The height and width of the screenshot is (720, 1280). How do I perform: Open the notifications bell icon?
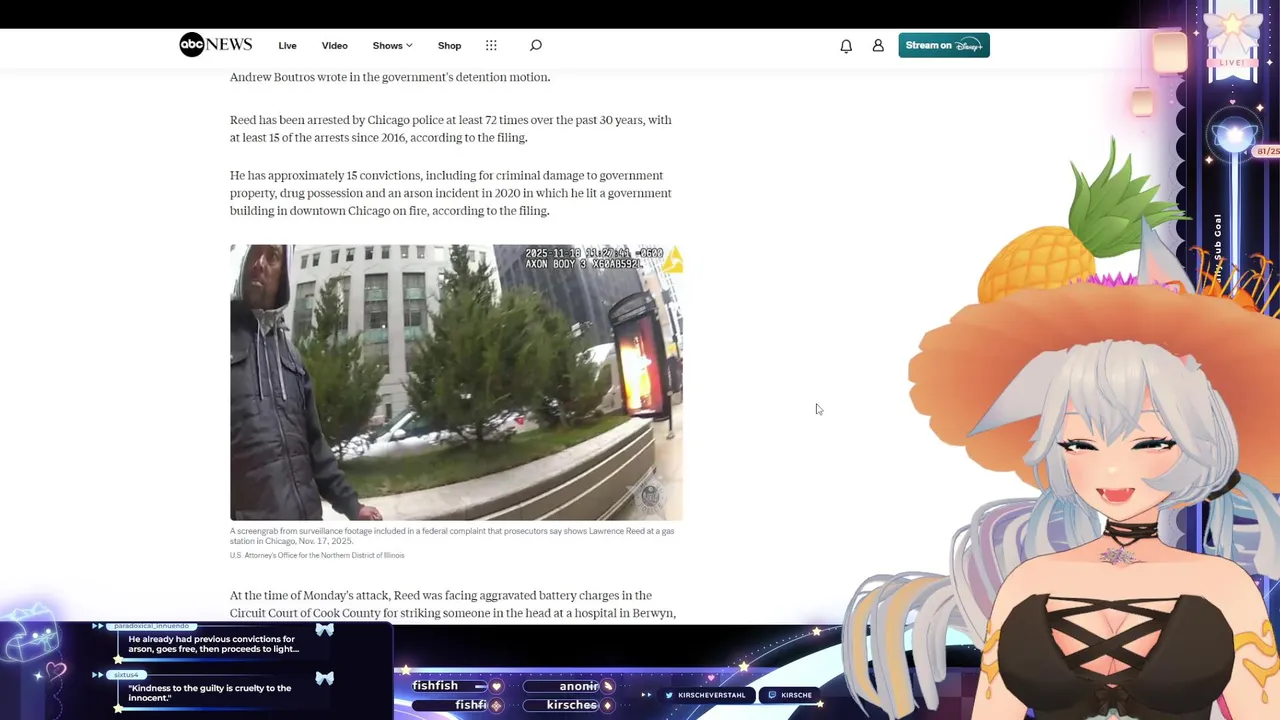point(846,46)
